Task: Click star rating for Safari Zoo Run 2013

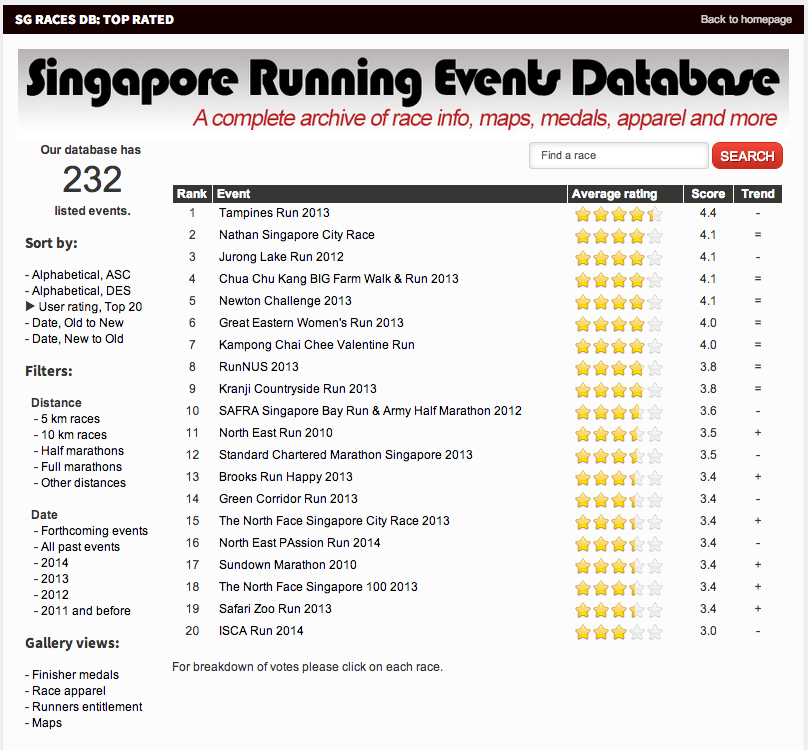Action: (618, 610)
